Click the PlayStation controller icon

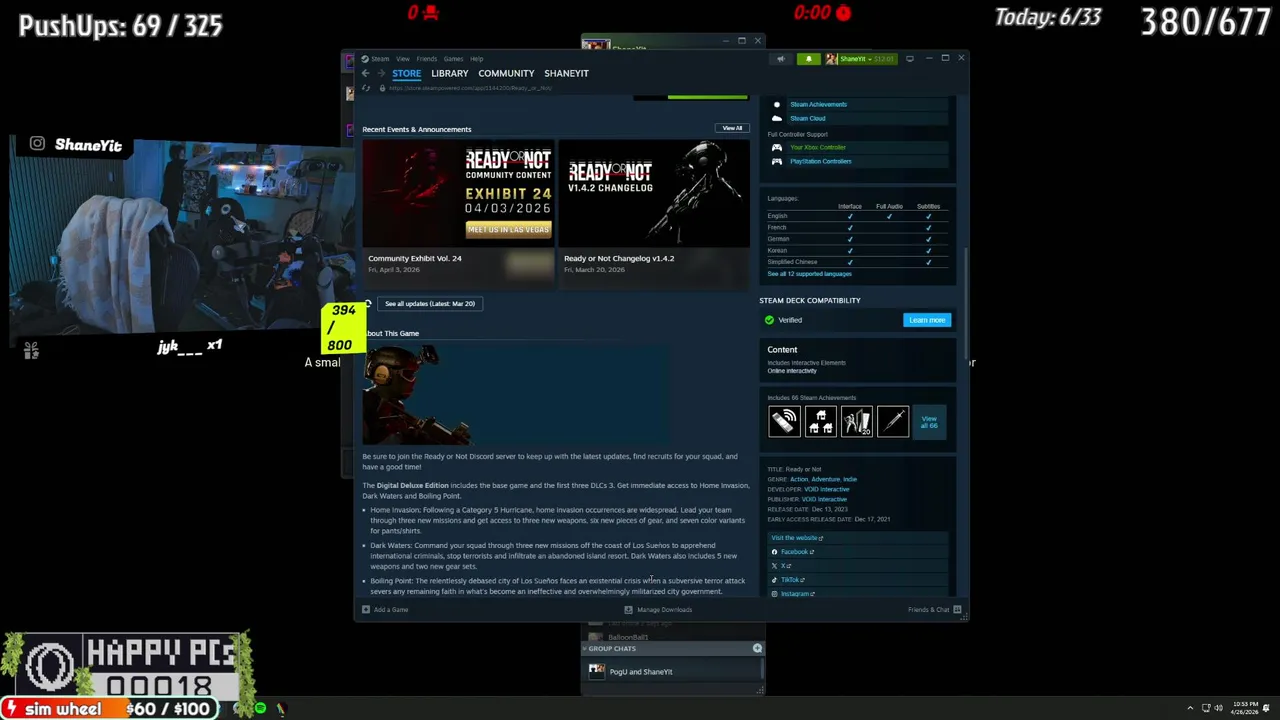tap(776, 161)
